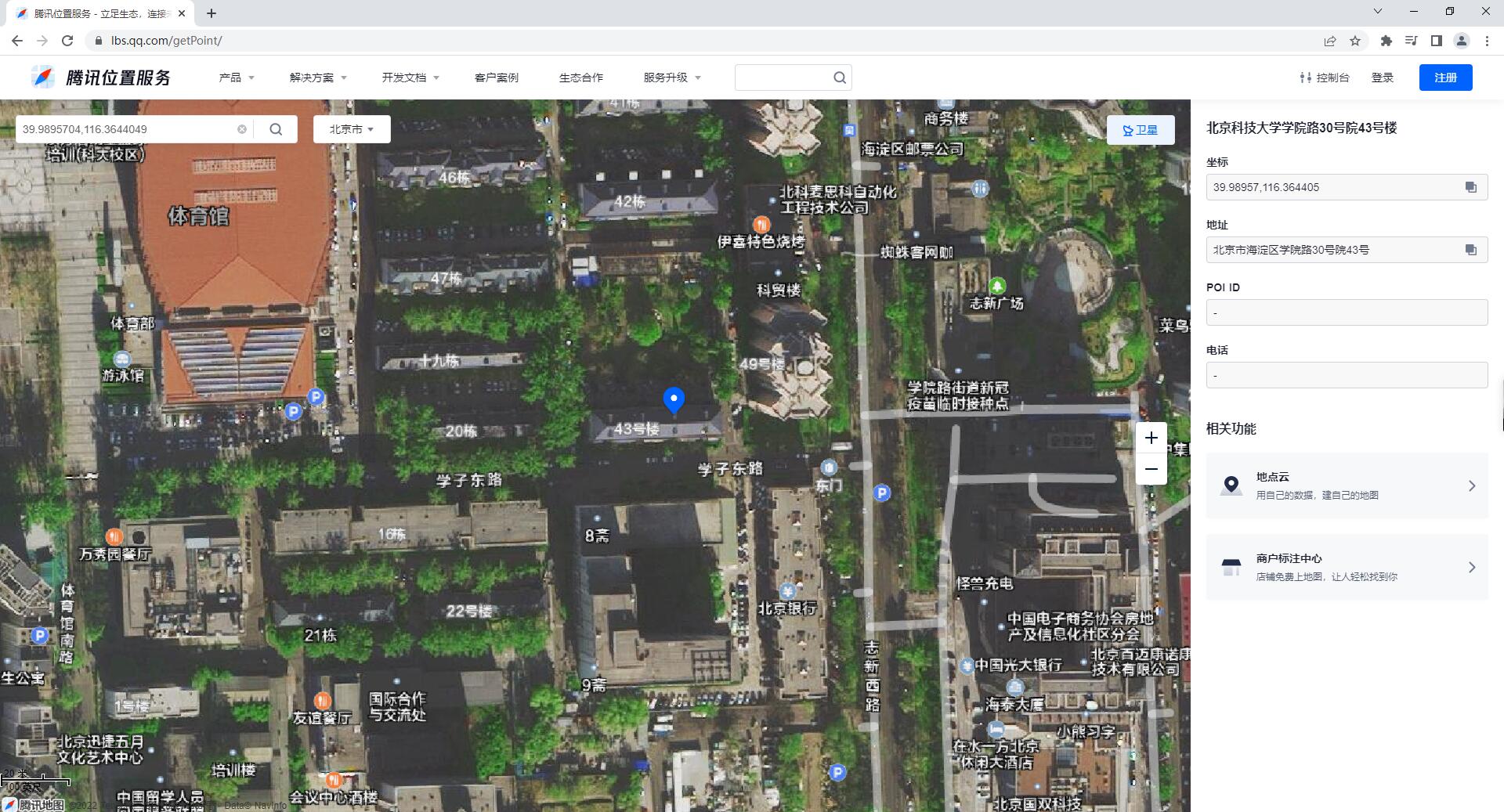Image resolution: width=1504 pixels, height=812 pixels.
Task: Open the 客户案例 page
Action: tap(497, 78)
